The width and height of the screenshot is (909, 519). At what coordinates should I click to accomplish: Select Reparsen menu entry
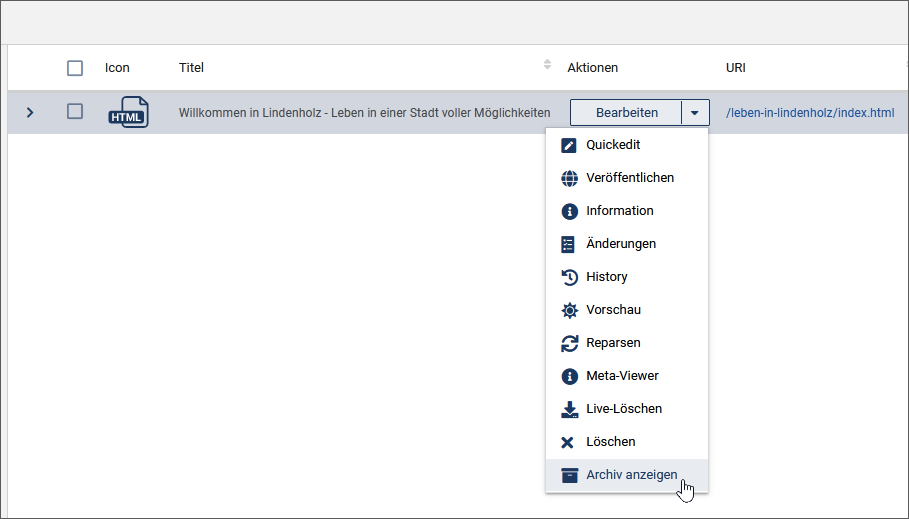point(627,343)
